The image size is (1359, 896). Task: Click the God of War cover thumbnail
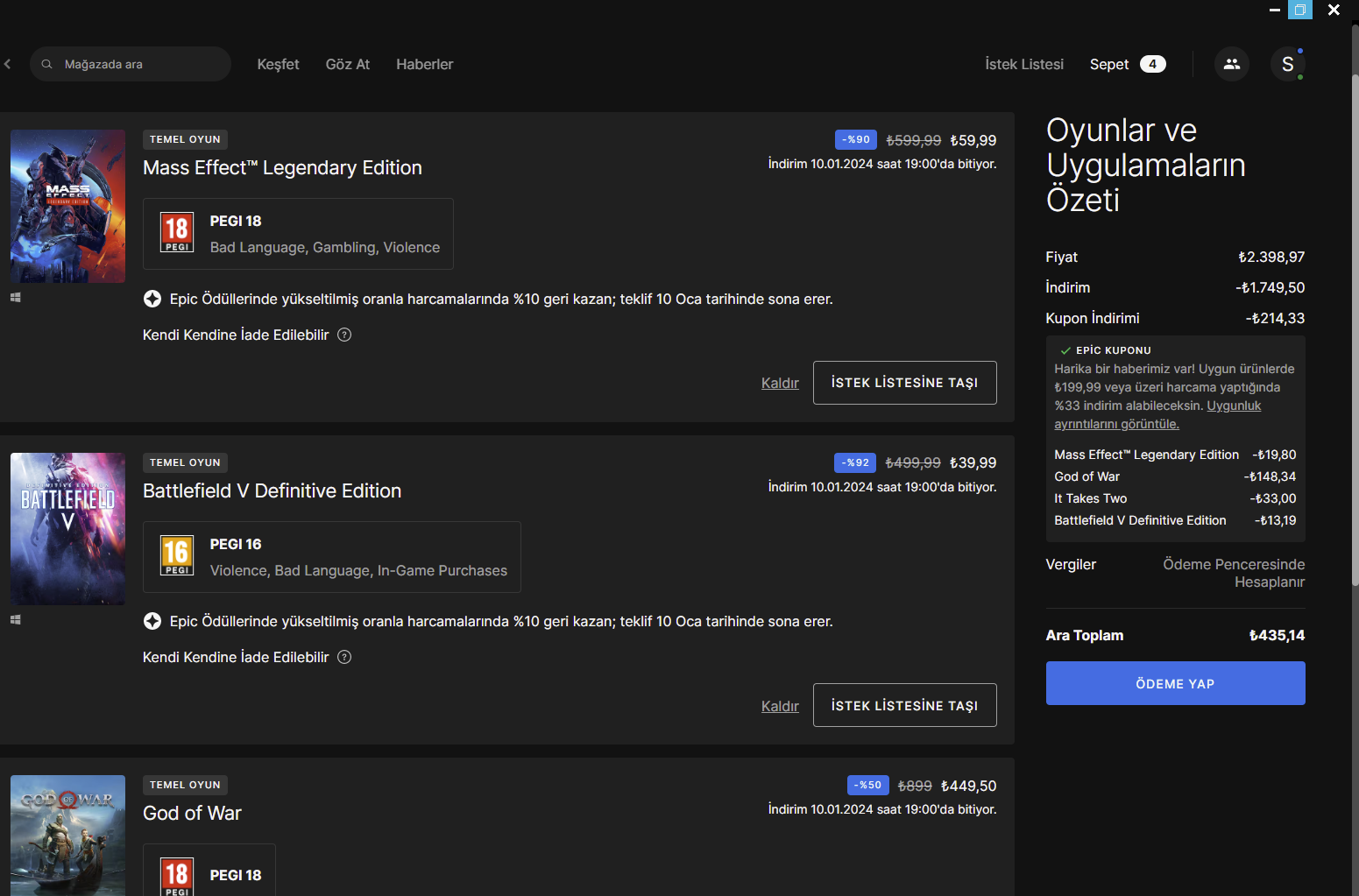67,836
